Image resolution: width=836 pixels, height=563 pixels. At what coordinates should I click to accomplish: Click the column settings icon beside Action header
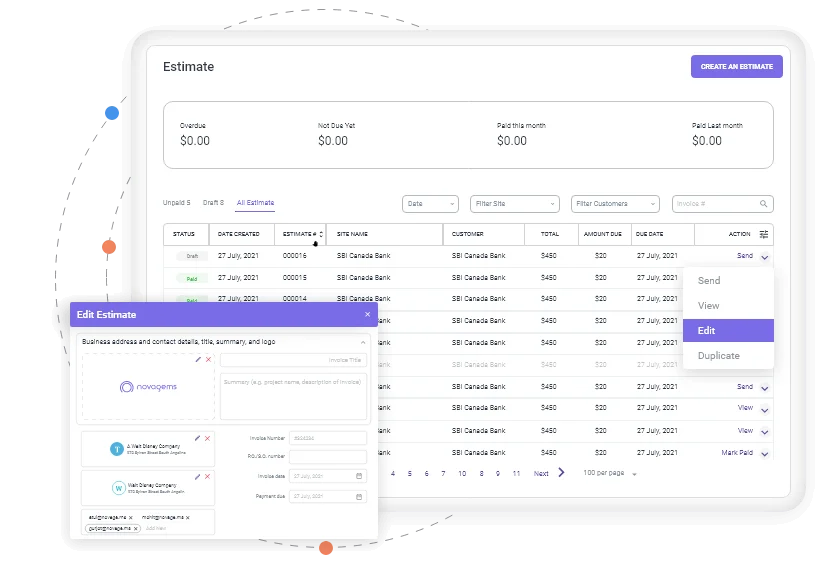tap(764, 234)
